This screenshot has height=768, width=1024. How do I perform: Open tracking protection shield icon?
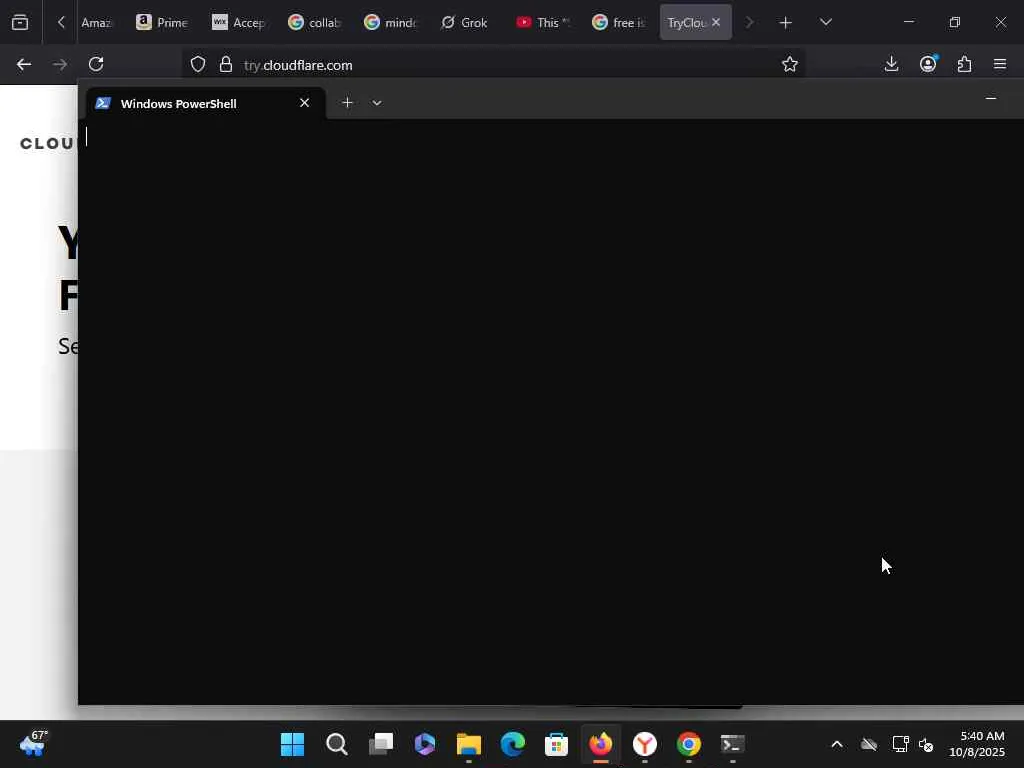(198, 64)
